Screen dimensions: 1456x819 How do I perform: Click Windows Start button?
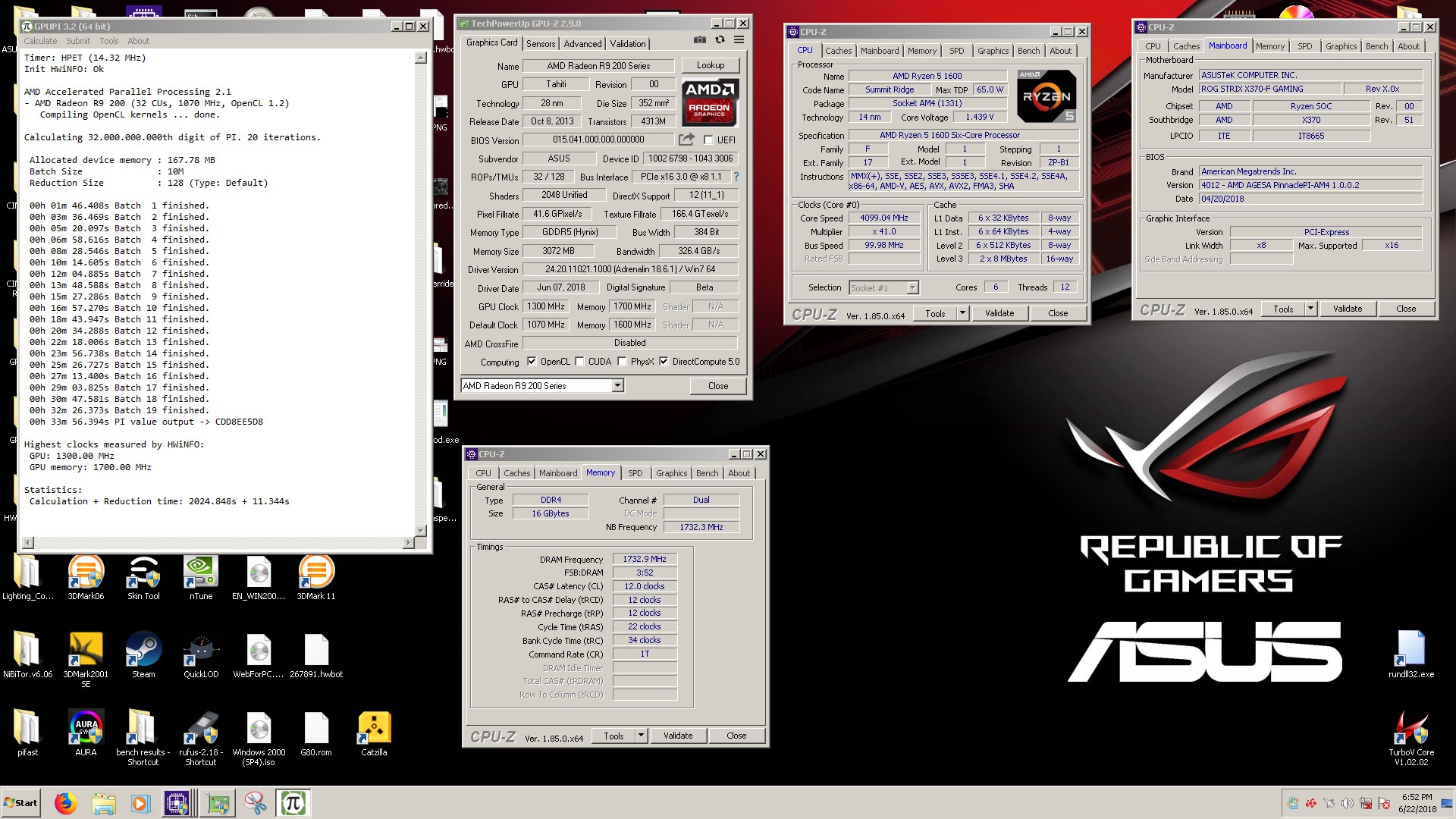point(21,803)
